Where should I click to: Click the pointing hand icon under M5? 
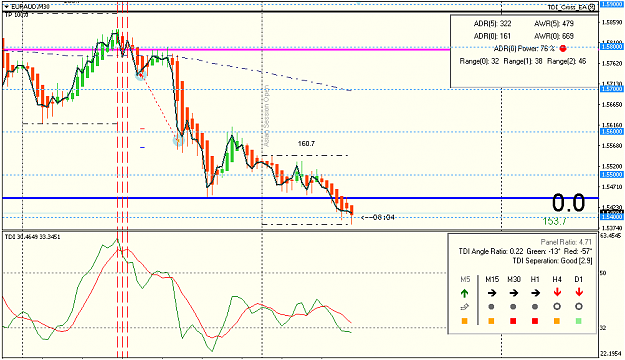click(x=464, y=307)
